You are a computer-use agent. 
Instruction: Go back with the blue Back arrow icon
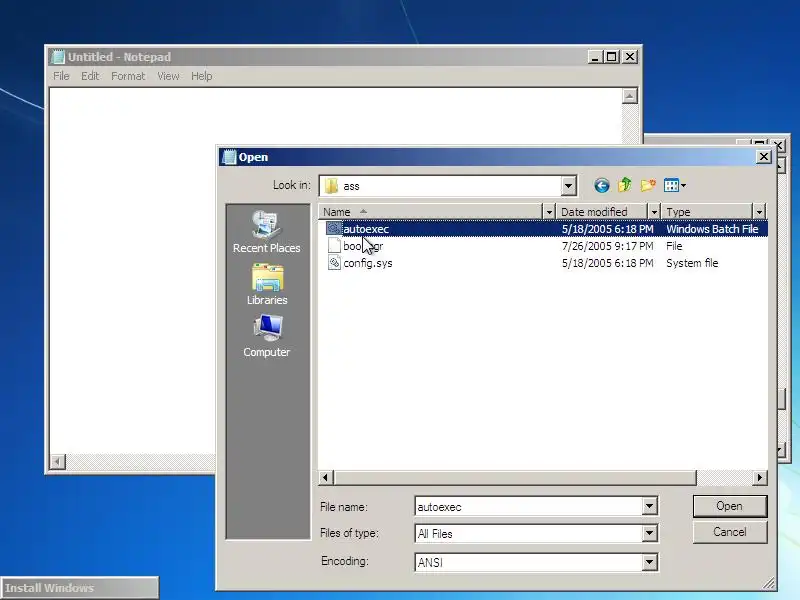click(x=602, y=185)
